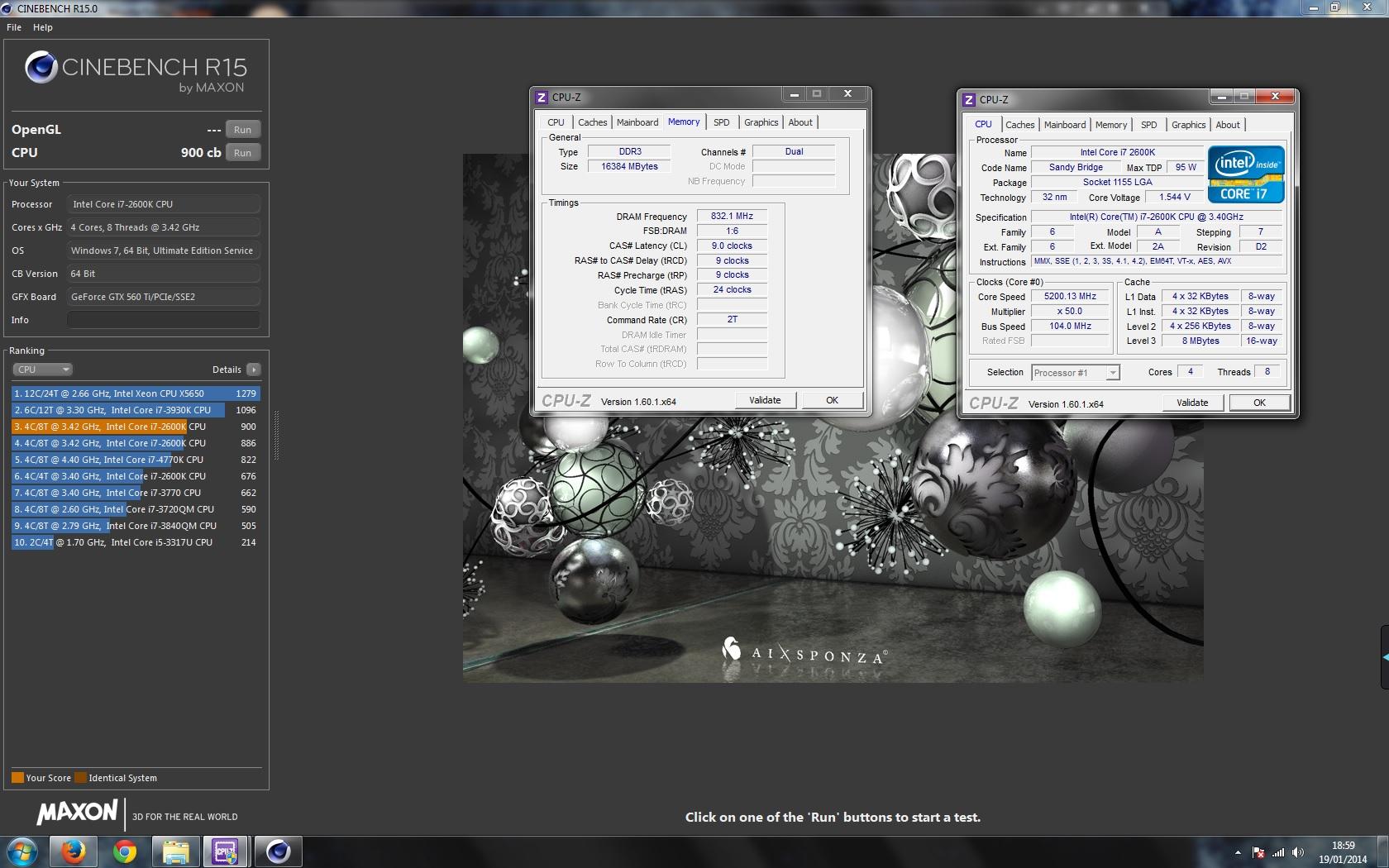Click Validate in right CPU-Z window
The image size is (1389, 868).
tap(1192, 403)
